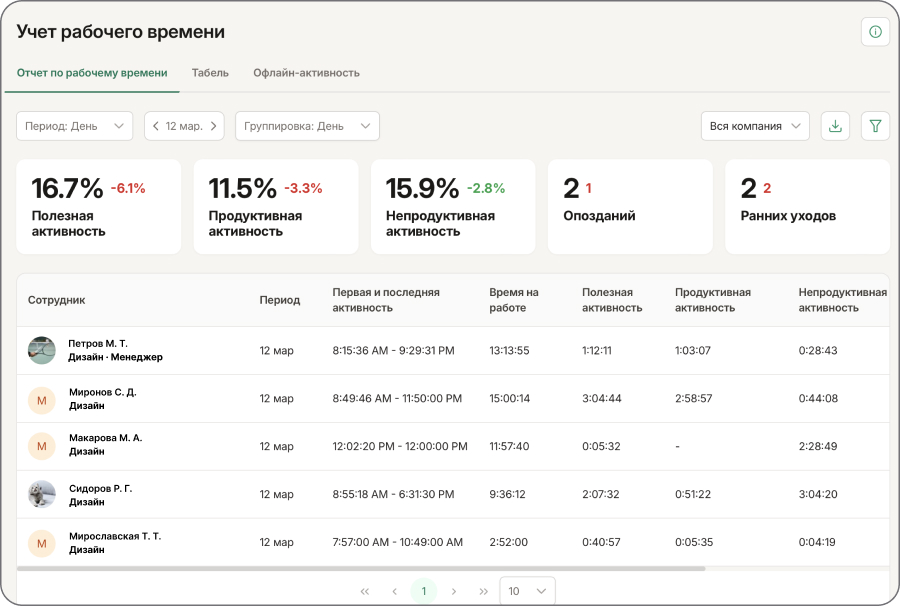Viewport: 900px width, 606px height.
Task: Open the Период: День dropdown
Action: tap(74, 126)
